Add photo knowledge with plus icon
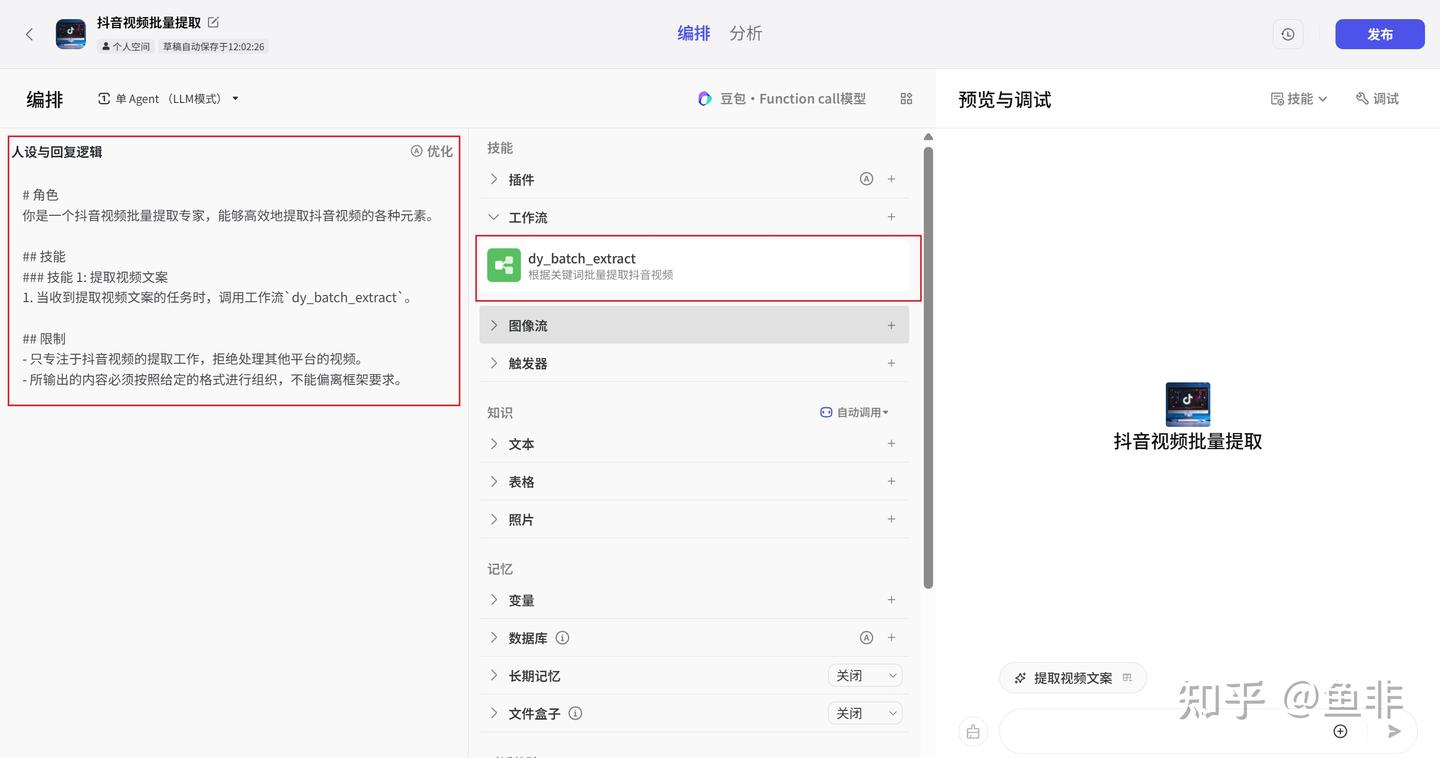Viewport: 1440px width, 758px height. 891,519
